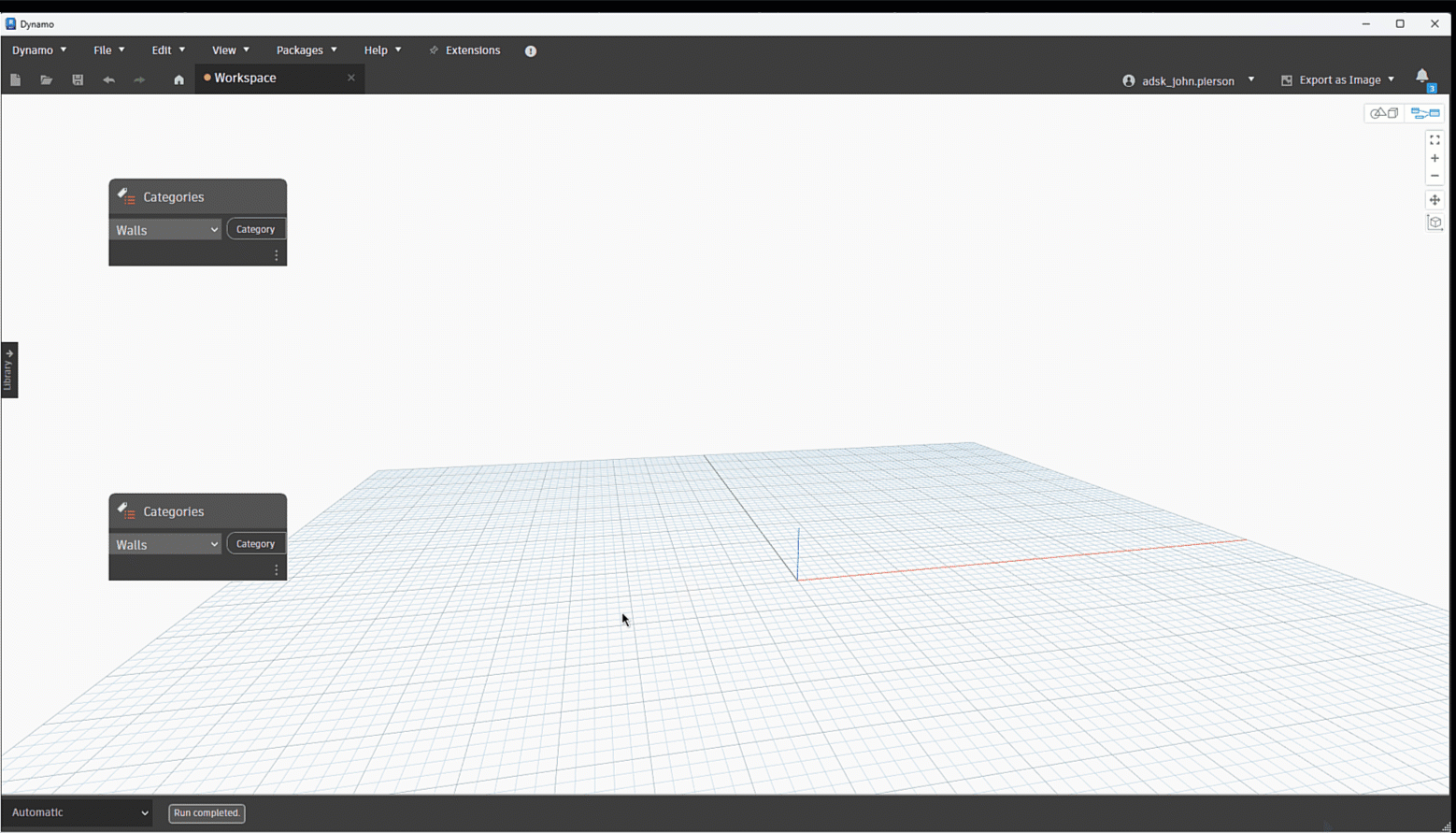This screenshot has height=833, width=1456.
Task: Zoom to fit the workspace
Action: [1435, 140]
